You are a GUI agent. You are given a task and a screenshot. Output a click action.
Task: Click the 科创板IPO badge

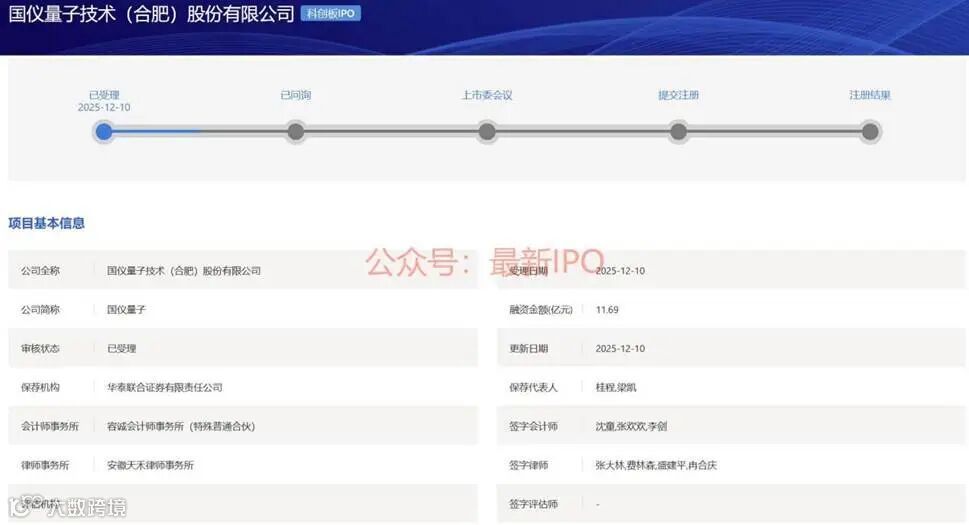pyautogui.click(x=331, y=14)
